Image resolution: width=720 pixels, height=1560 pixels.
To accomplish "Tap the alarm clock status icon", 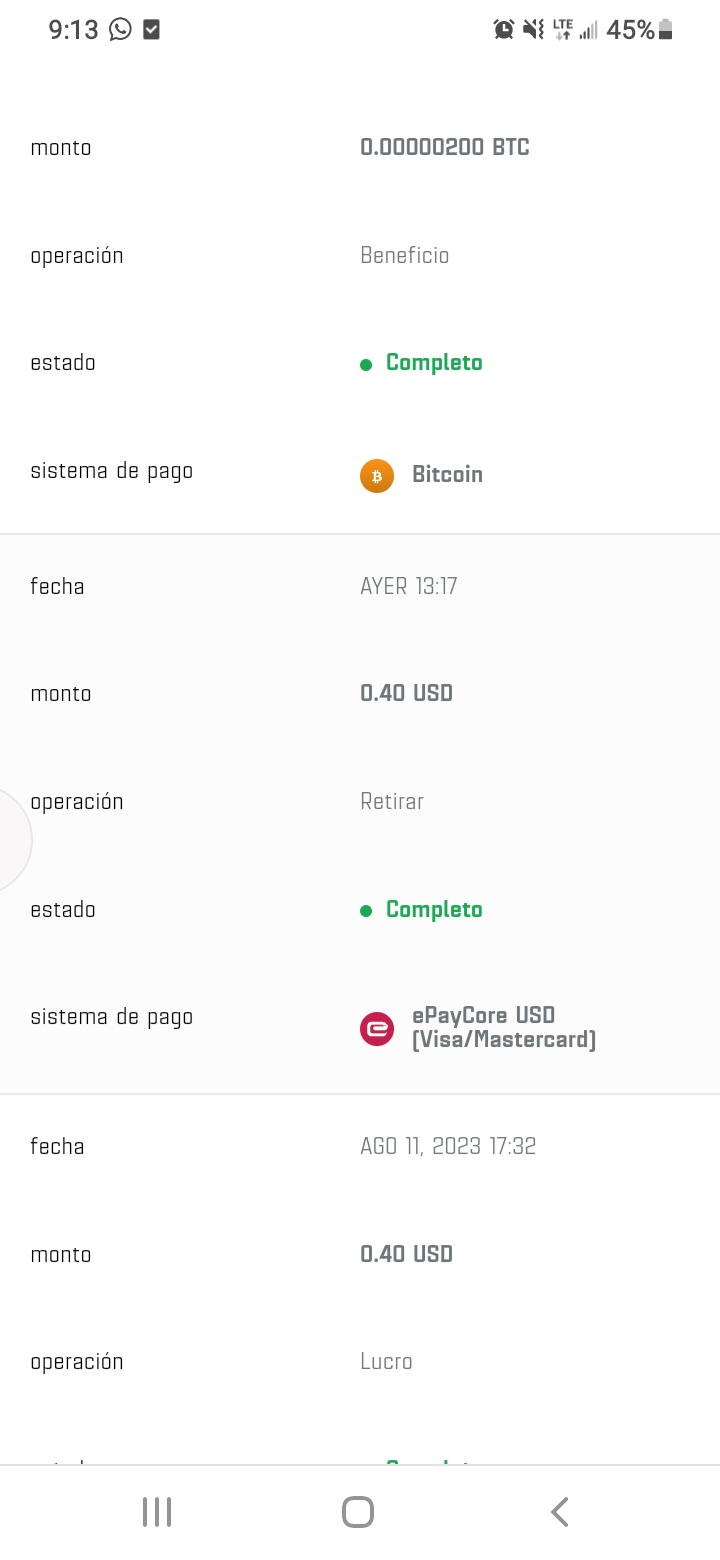I will point(504,30).
